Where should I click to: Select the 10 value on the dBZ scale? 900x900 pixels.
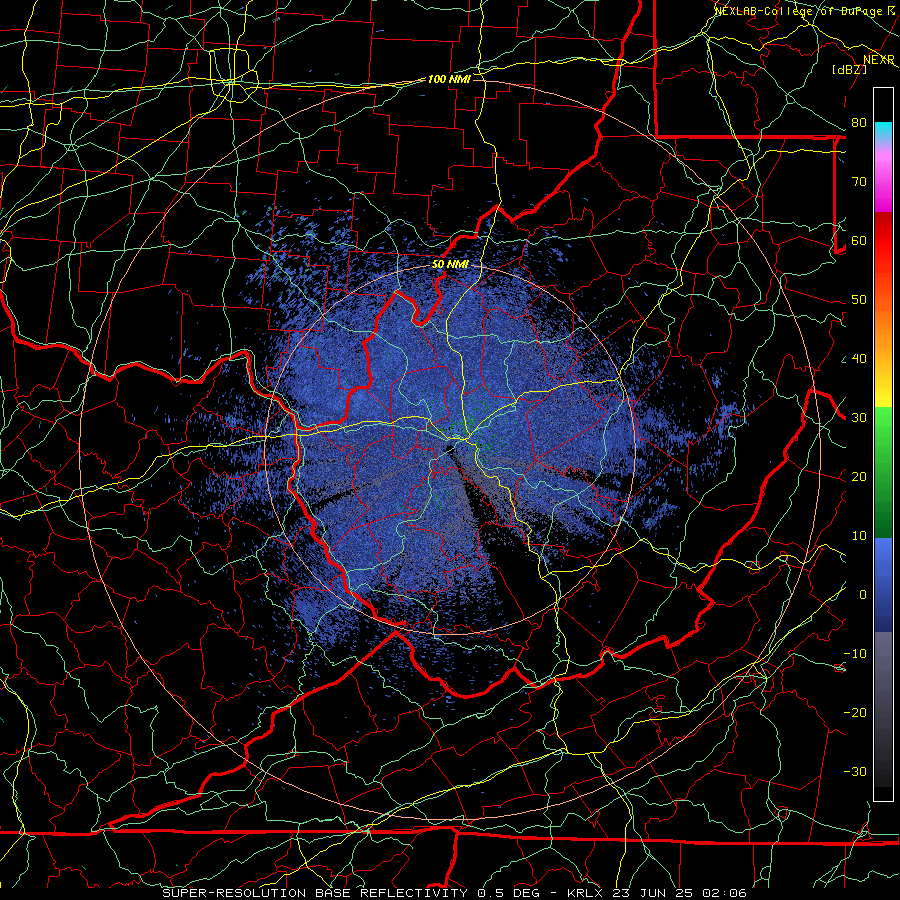pyautogui.click(x=859, y=536)
